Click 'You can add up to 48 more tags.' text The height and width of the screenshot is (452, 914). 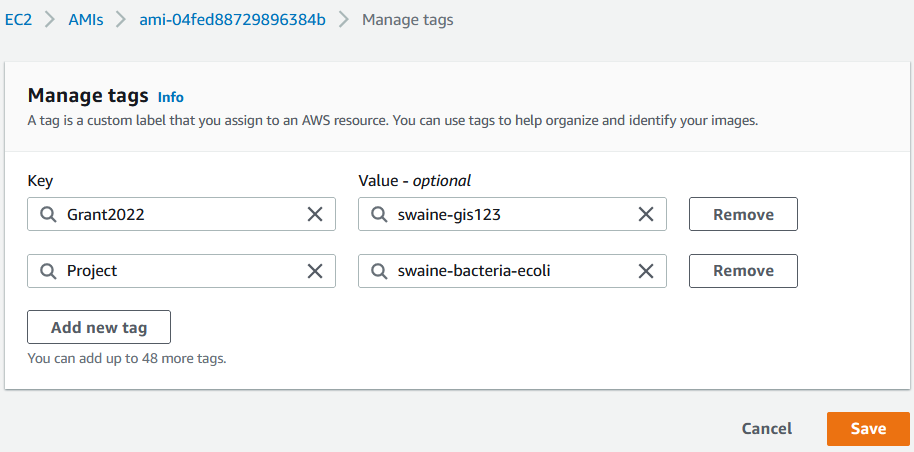[x=126, y=358]
